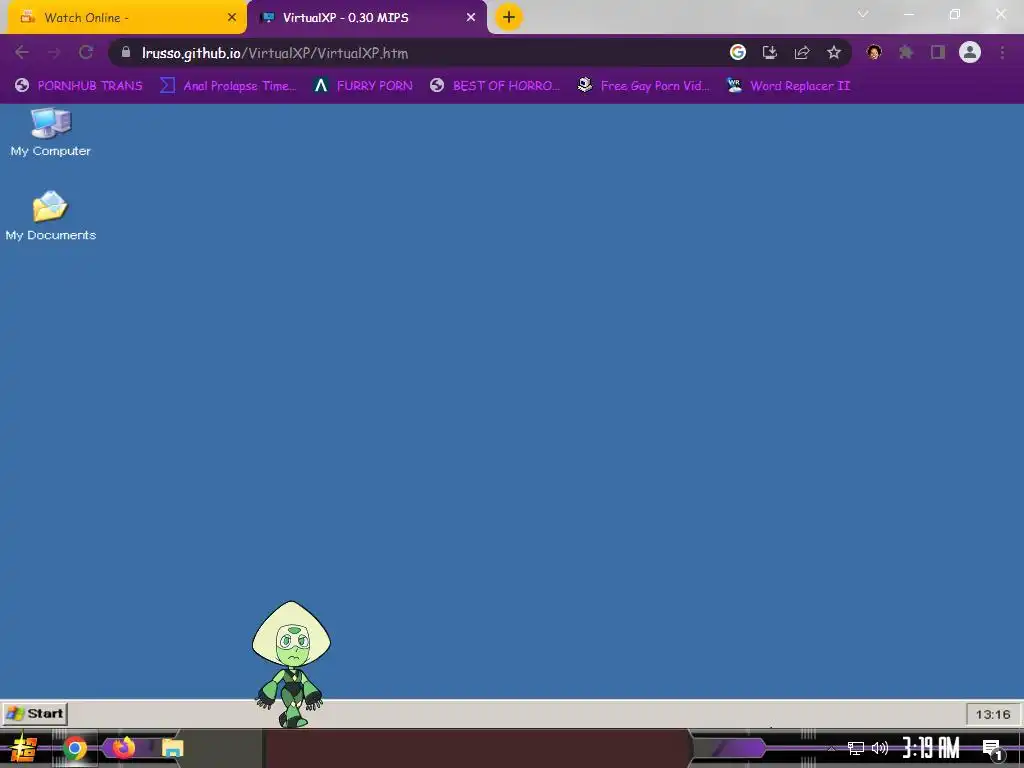Close the VirtualXP tab

tap(471, 18)
